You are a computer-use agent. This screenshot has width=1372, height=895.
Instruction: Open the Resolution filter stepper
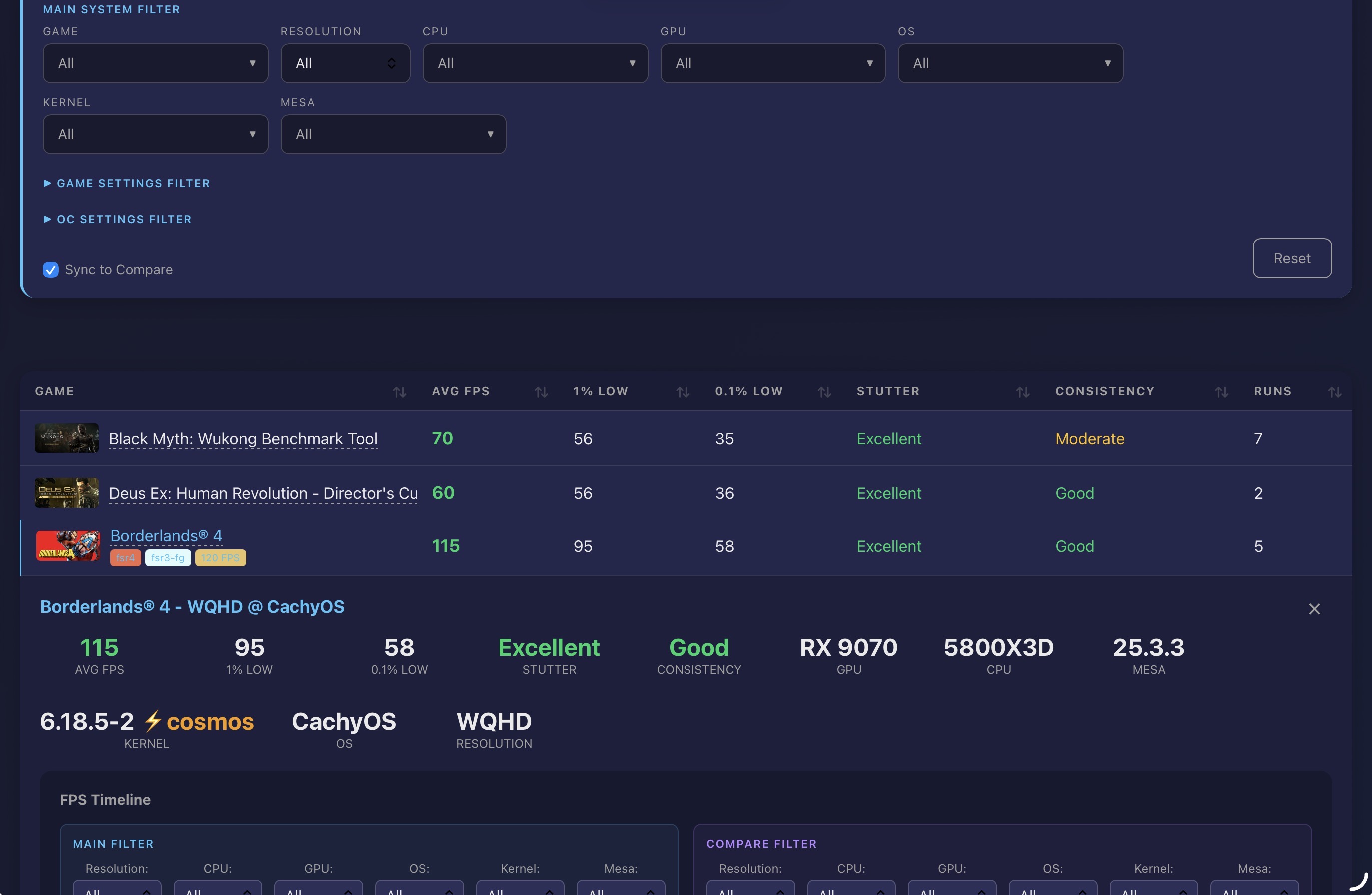point(345,63)
